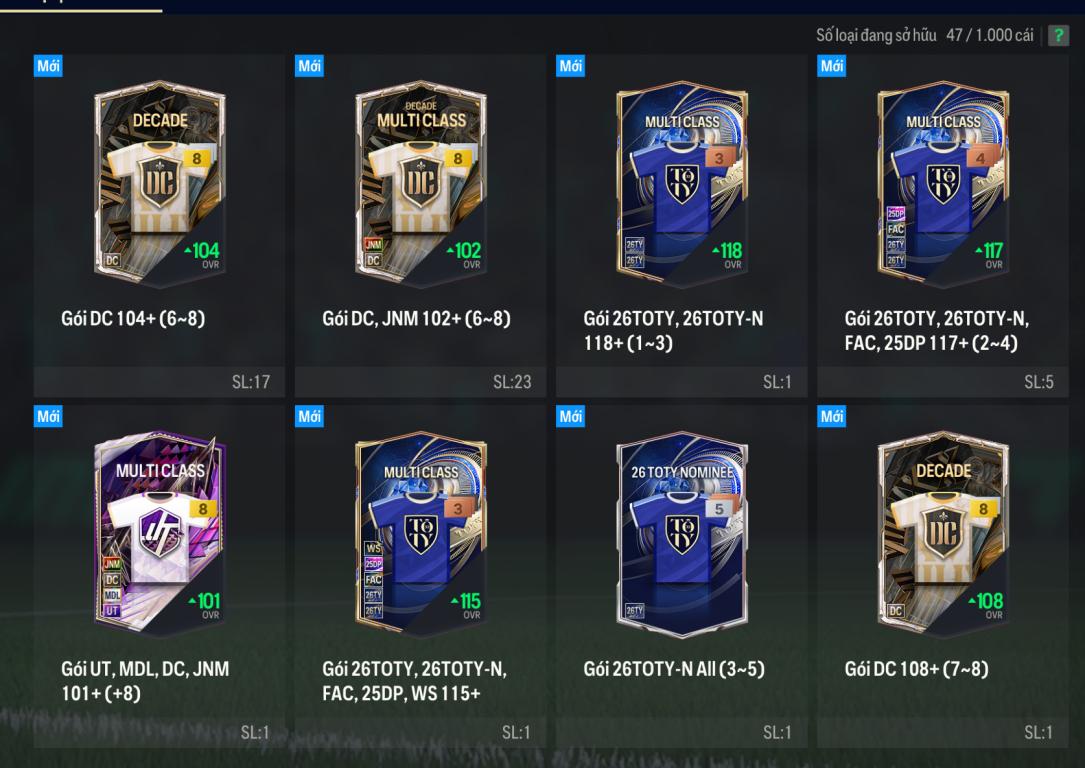Viewport: 1085px width, 768px height.
Task: Select the 118 OVR Multi Class TOTY card
Action: click(682, 184)
